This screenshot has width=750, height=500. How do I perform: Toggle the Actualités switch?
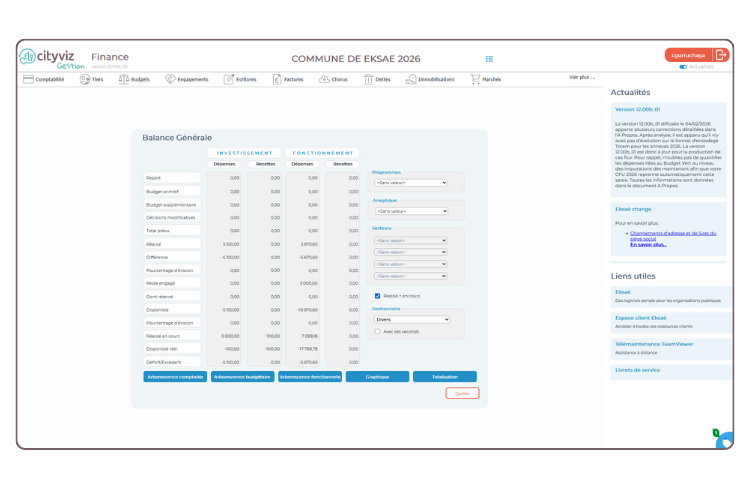click(683, 67)
